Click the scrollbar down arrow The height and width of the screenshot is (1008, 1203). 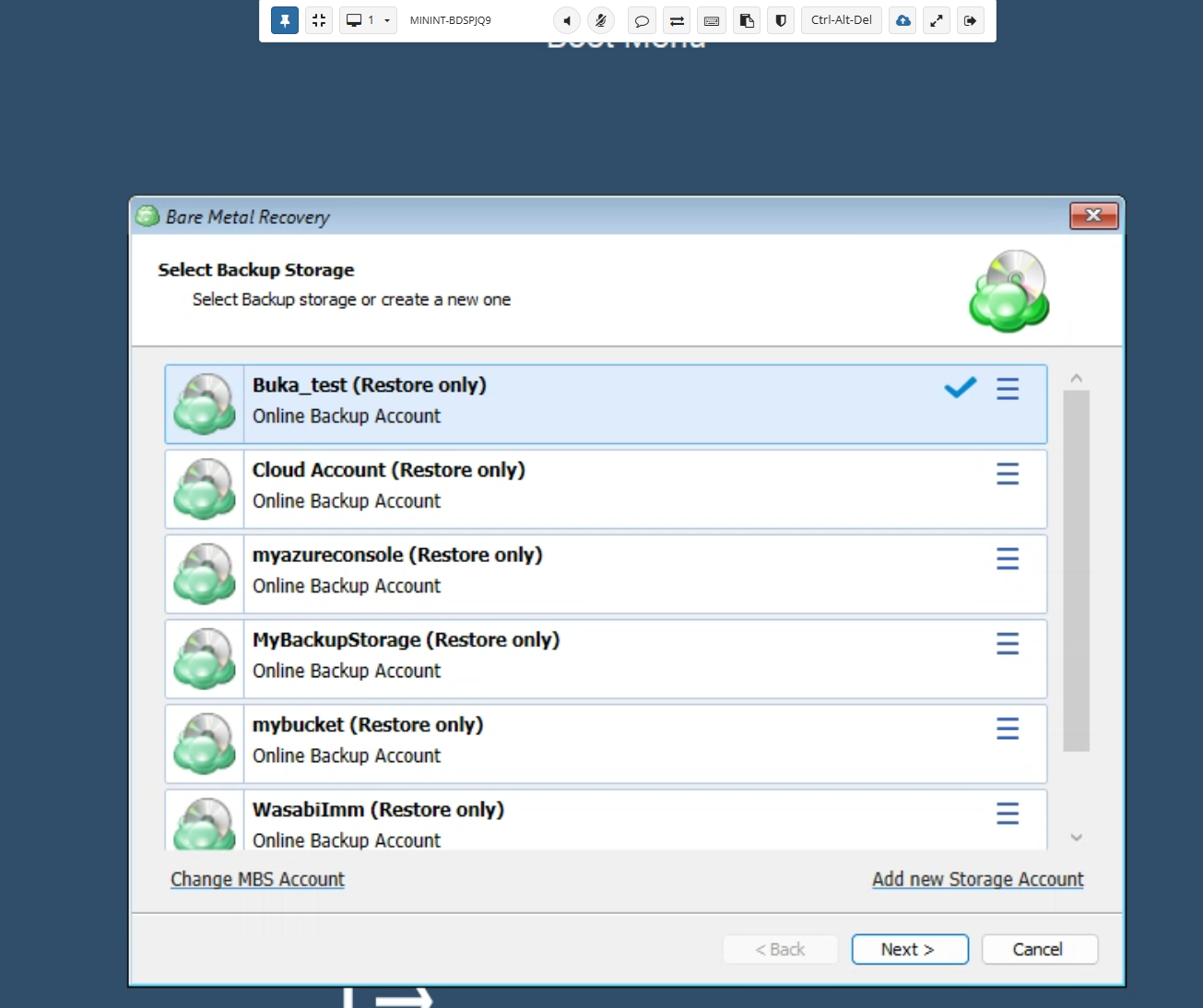click(1076, 838)
